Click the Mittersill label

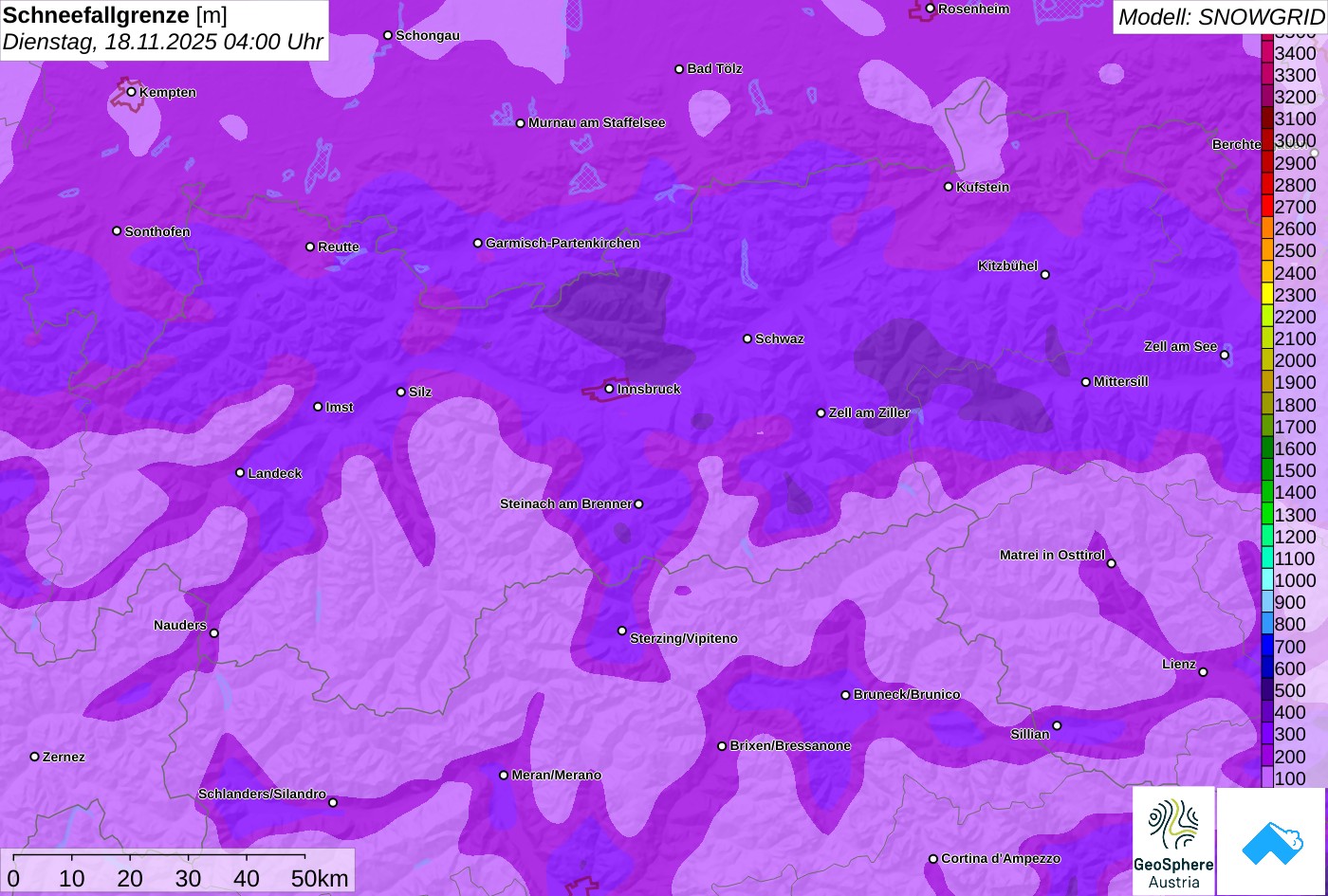1121,381
